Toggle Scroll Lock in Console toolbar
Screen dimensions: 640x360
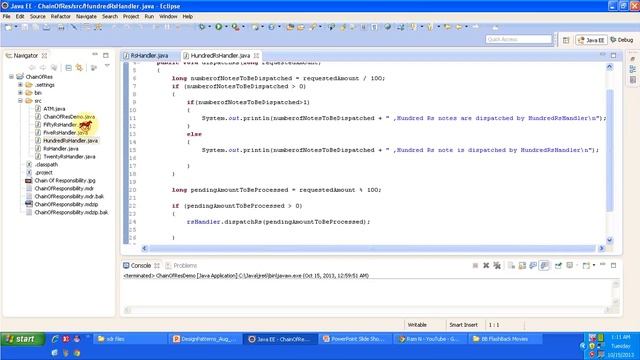click(522, 266)
